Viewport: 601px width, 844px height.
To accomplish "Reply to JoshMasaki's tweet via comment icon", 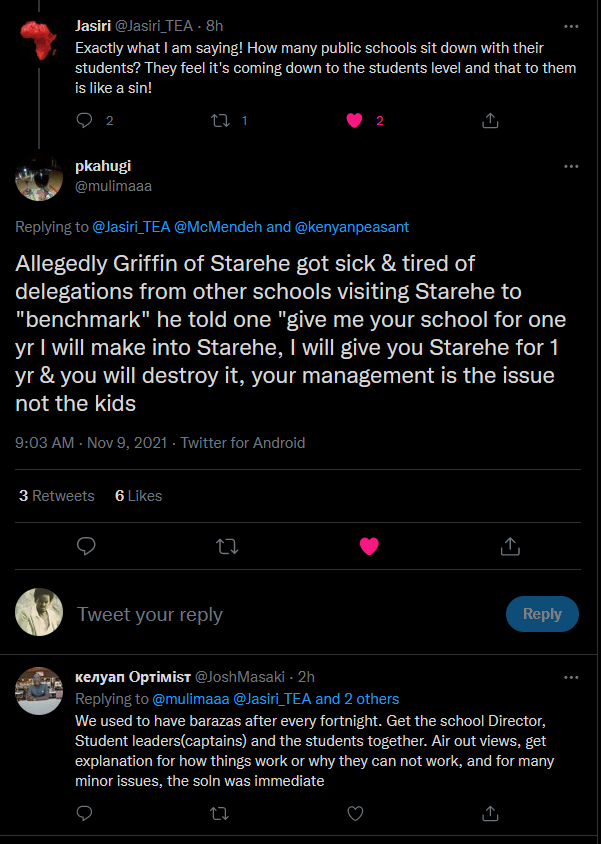I will point(86,814).
